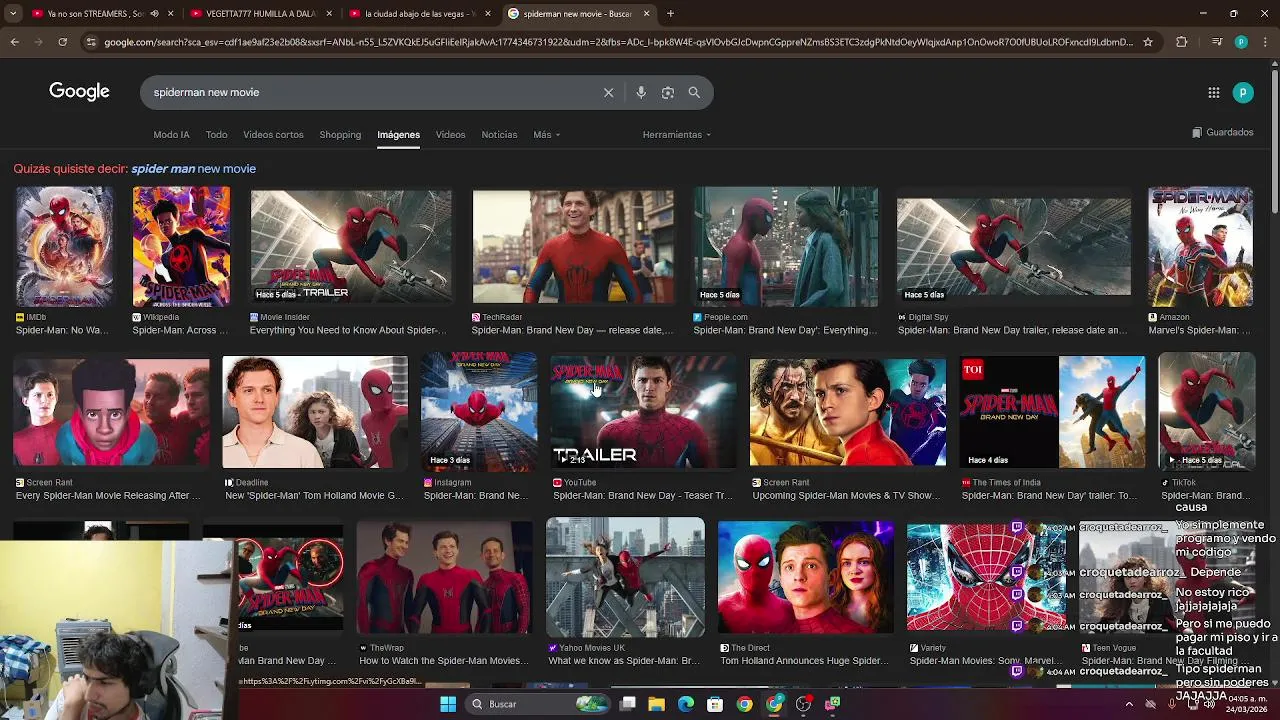Open the IMDb Spider-Man: No Way Home poster
The width and height of the screenshot is (1280, 720).
pyautogui.click(x=64, y=246)
